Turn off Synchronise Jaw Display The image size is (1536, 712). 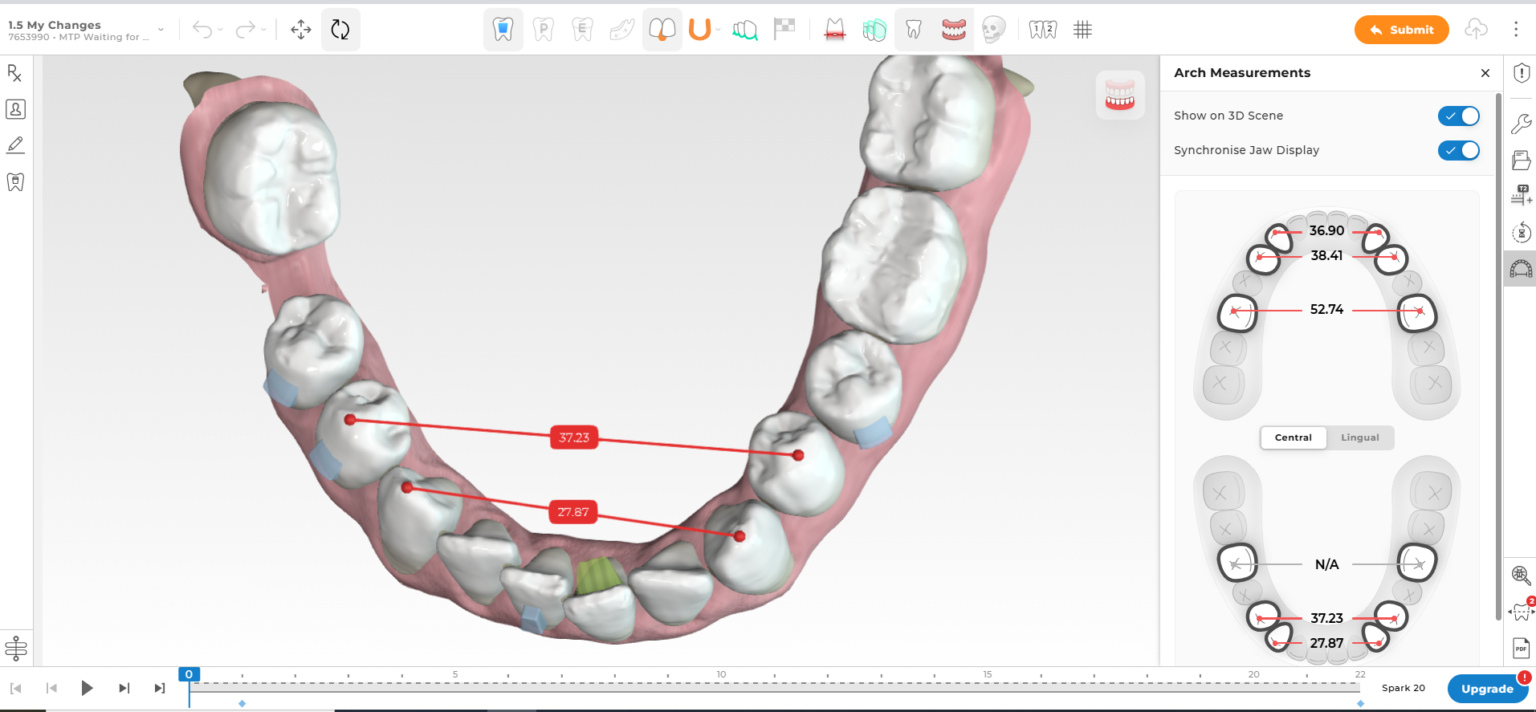(1458, 150)
